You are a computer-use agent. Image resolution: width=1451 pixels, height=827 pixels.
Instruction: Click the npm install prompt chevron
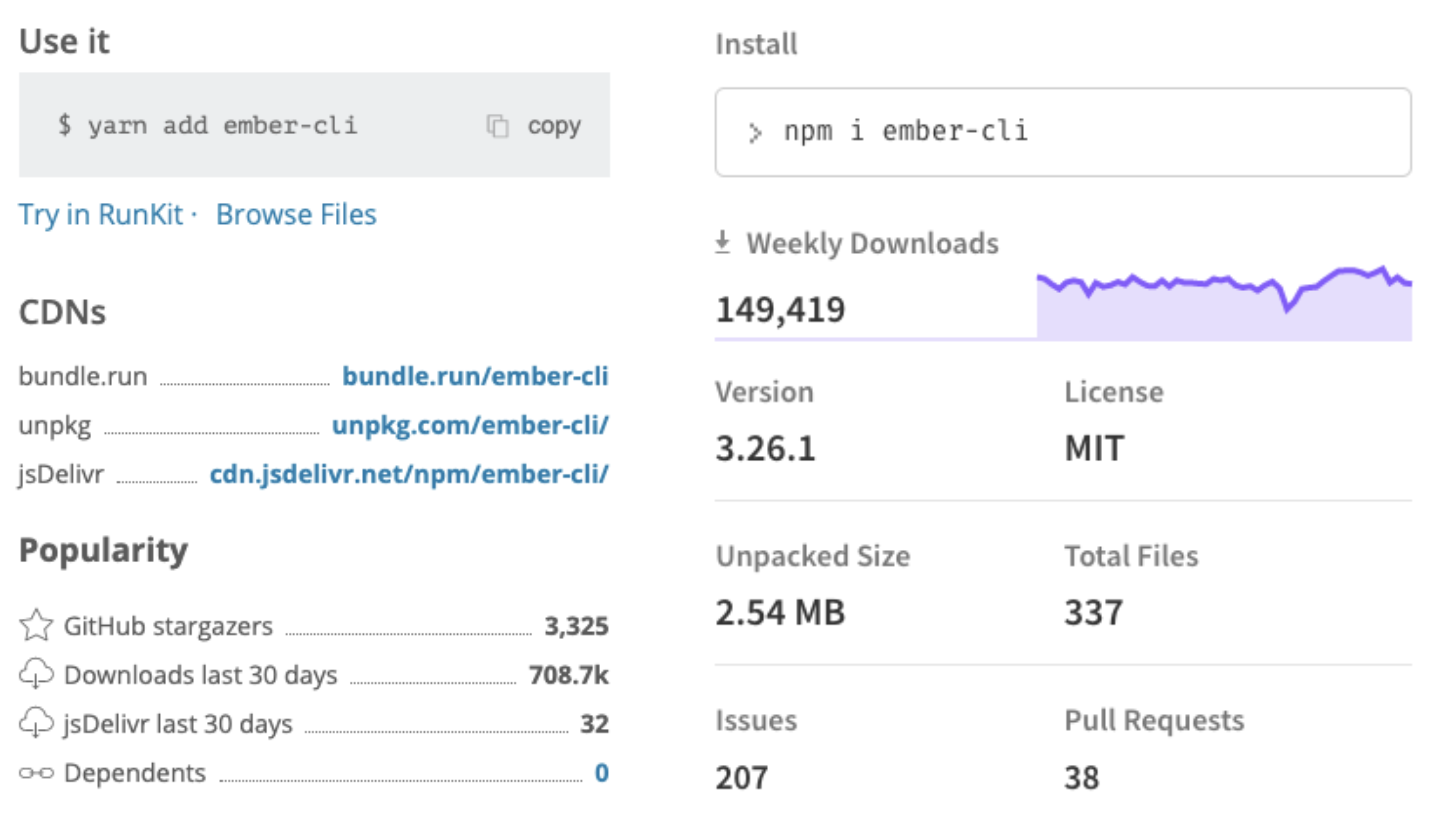[x=755, y=132]
